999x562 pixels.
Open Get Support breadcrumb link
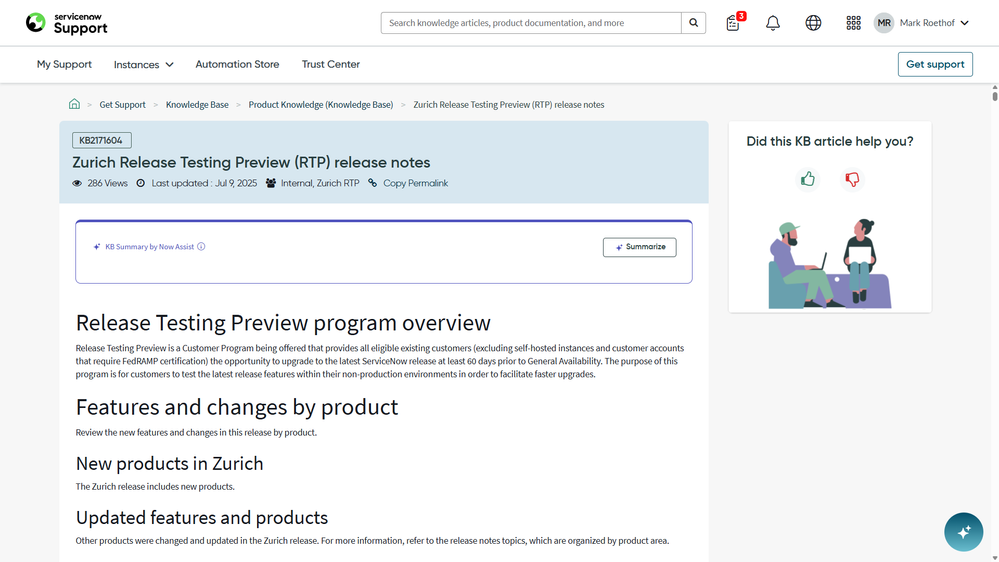(x=122, y=104)
